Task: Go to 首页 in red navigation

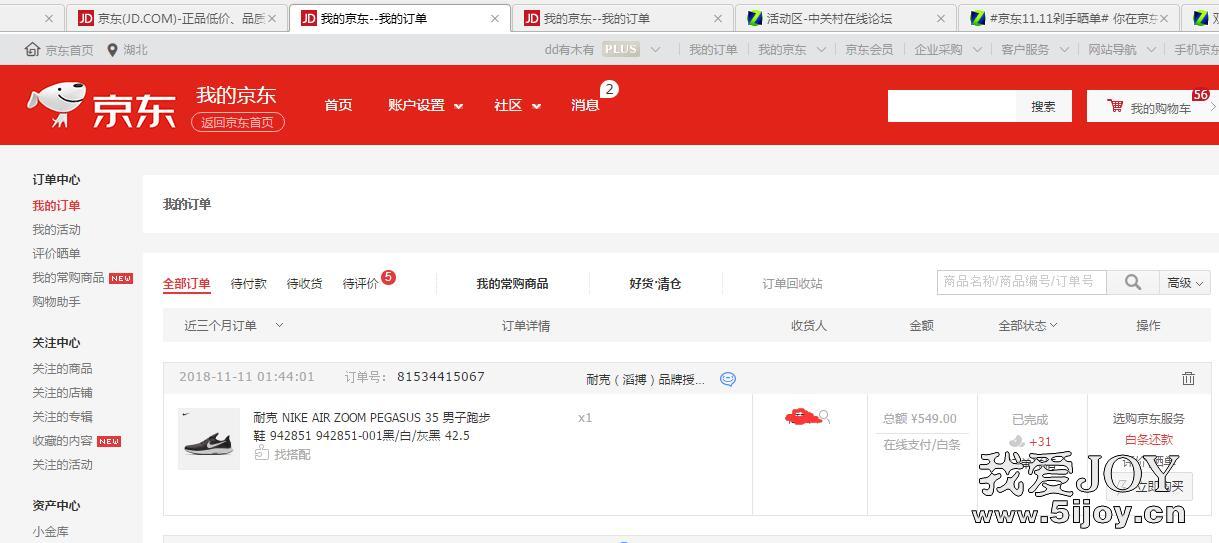Action: [x=338, y=105]
